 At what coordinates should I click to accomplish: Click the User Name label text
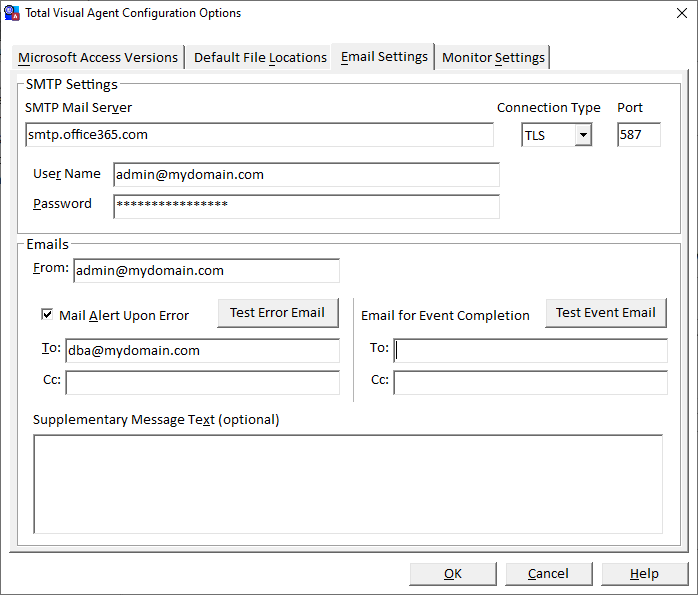(x=67, y=174)
